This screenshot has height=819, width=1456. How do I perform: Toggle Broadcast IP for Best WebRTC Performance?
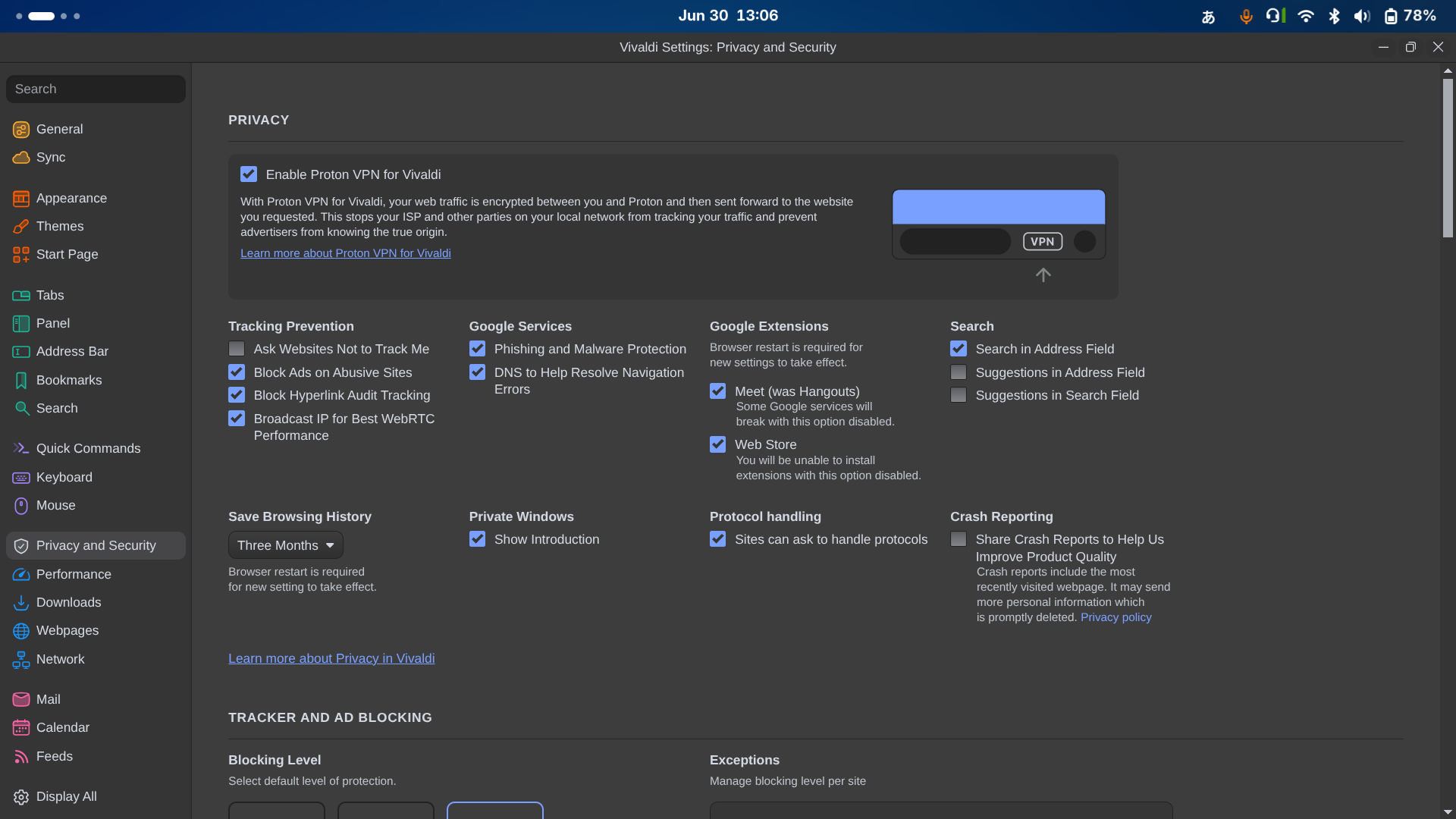coord(237,419)
